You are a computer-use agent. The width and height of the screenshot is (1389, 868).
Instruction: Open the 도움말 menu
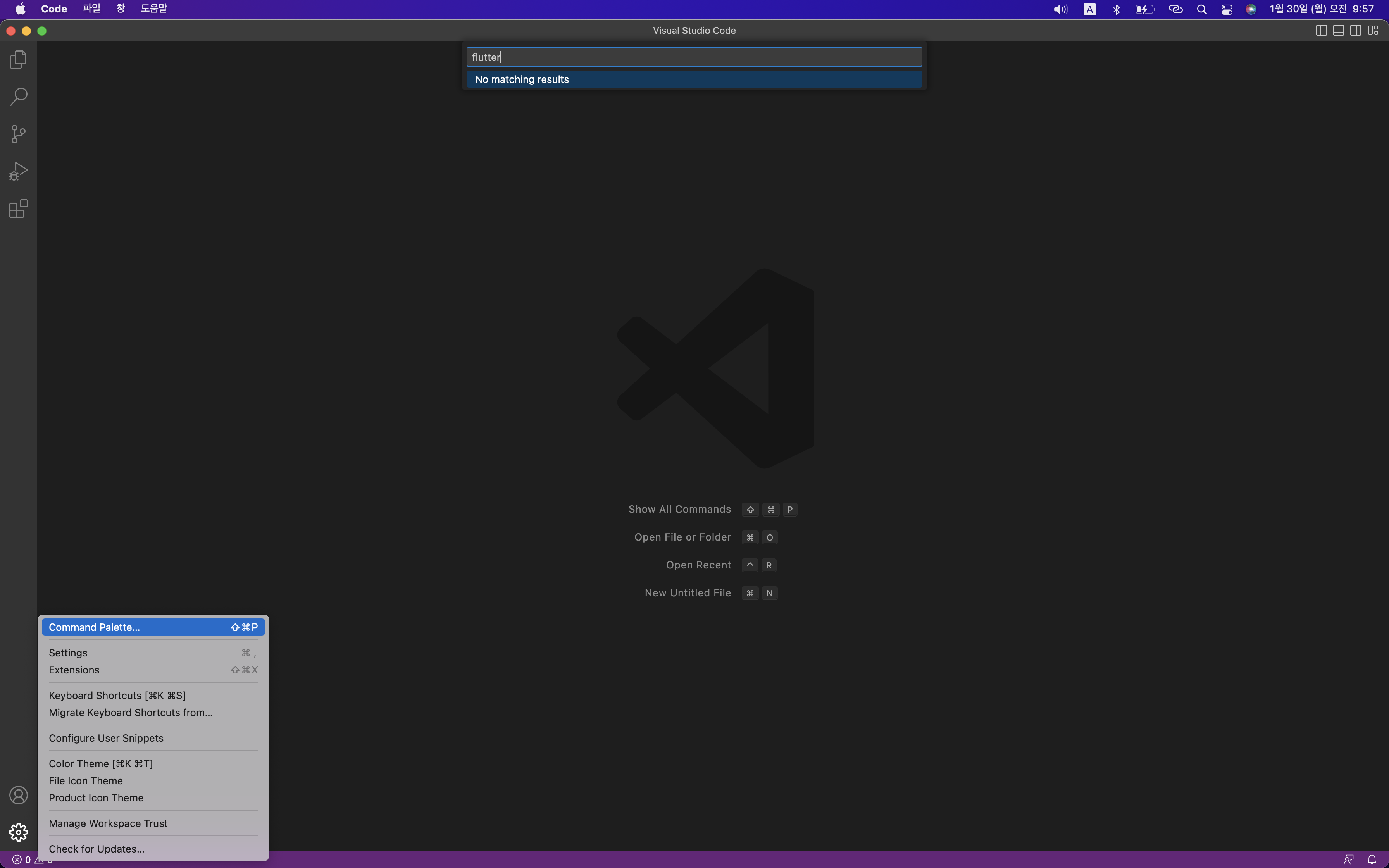click(154, 9)
